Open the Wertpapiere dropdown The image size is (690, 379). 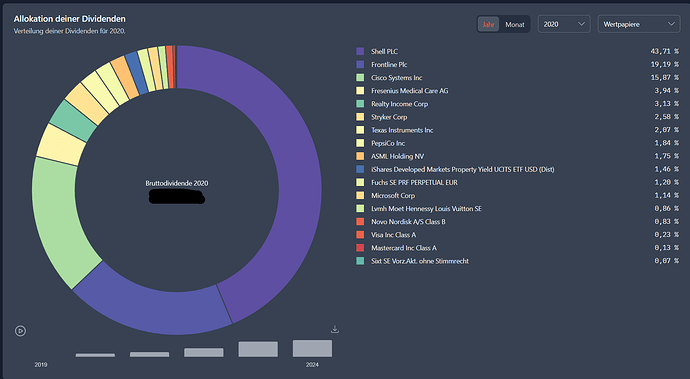click(x=639, y=24)
